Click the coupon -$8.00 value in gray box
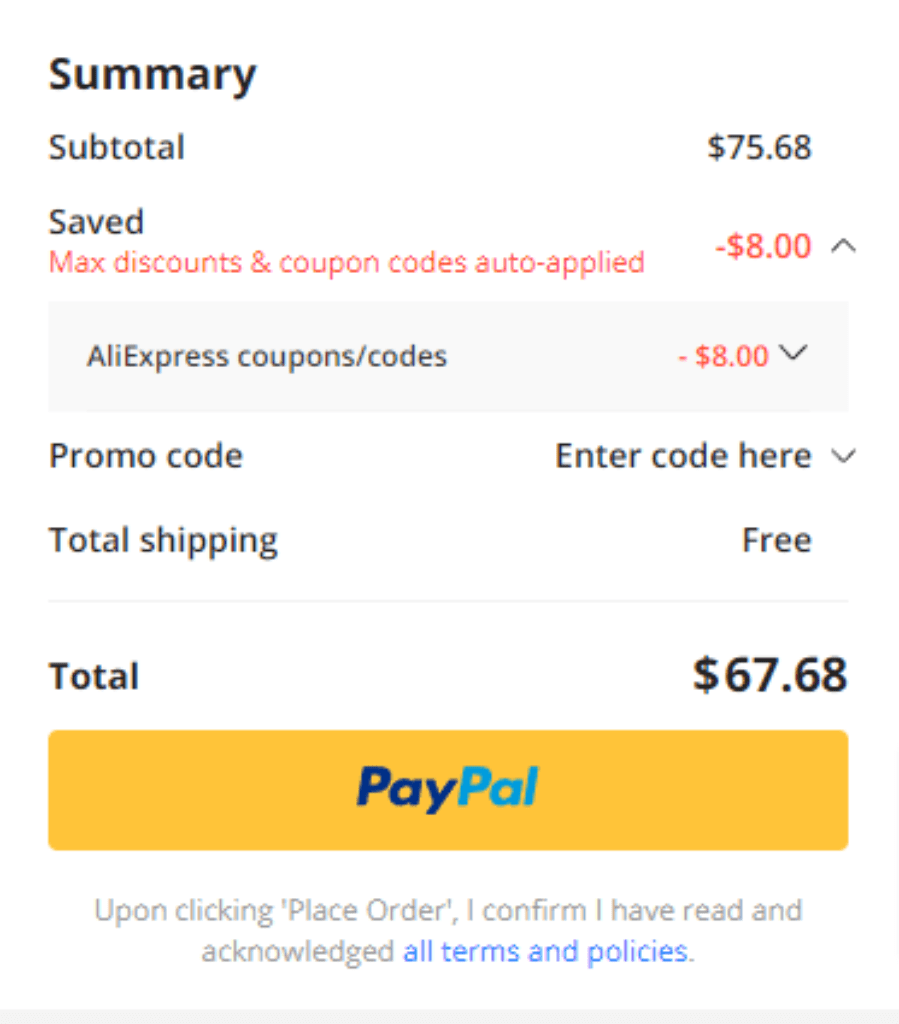Screen dimensions: 899x1024 pos(723,357)
